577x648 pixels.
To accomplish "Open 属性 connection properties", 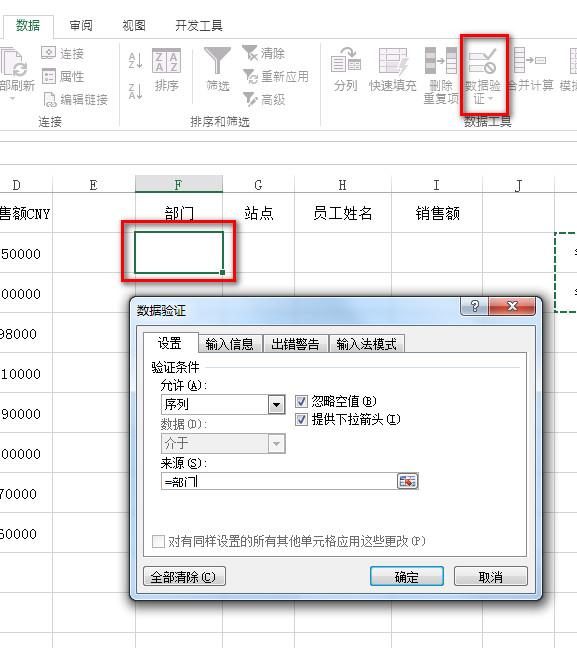I will pos(63,76).
